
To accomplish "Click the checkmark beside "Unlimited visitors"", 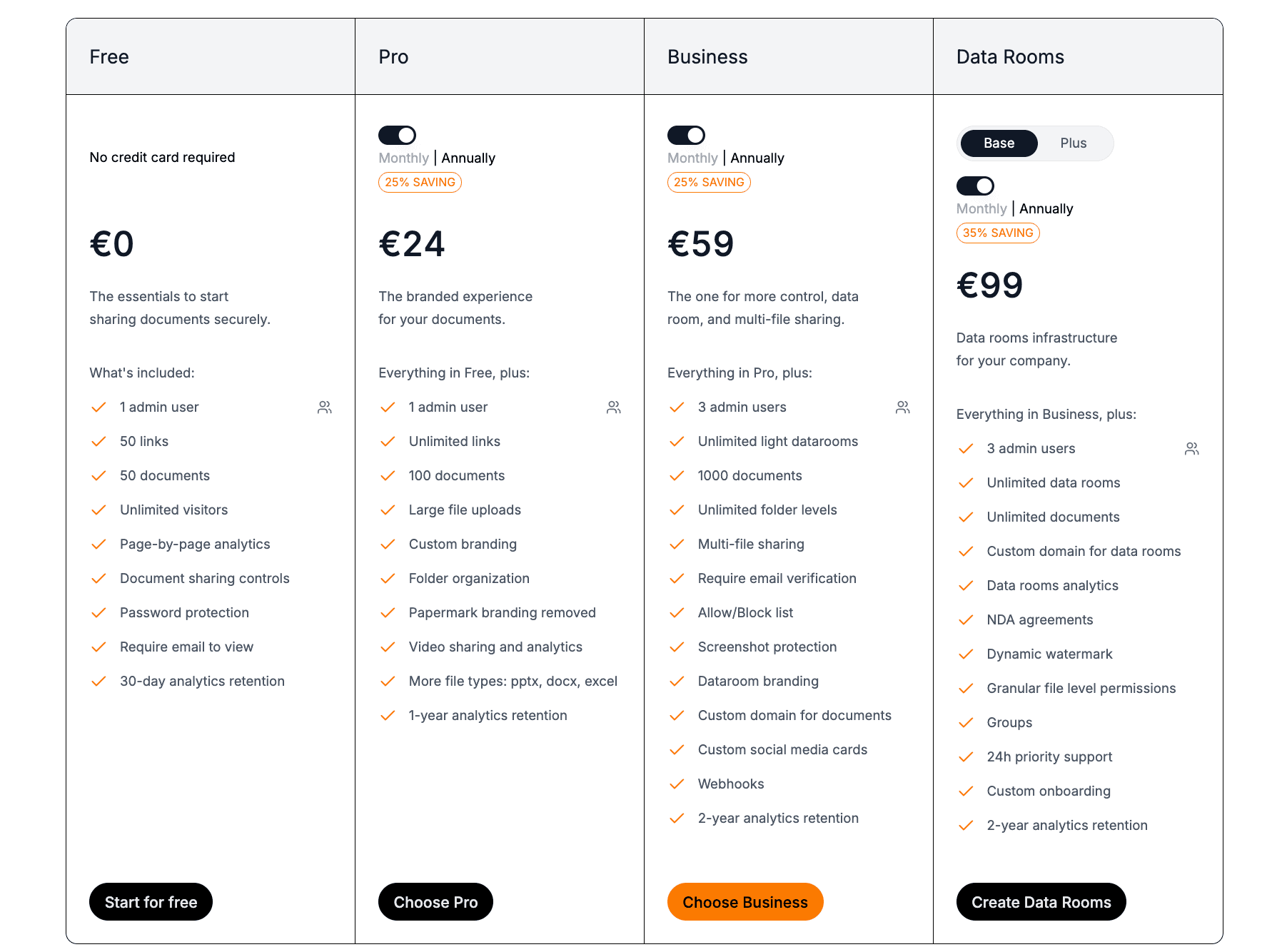I will point(99,510).
